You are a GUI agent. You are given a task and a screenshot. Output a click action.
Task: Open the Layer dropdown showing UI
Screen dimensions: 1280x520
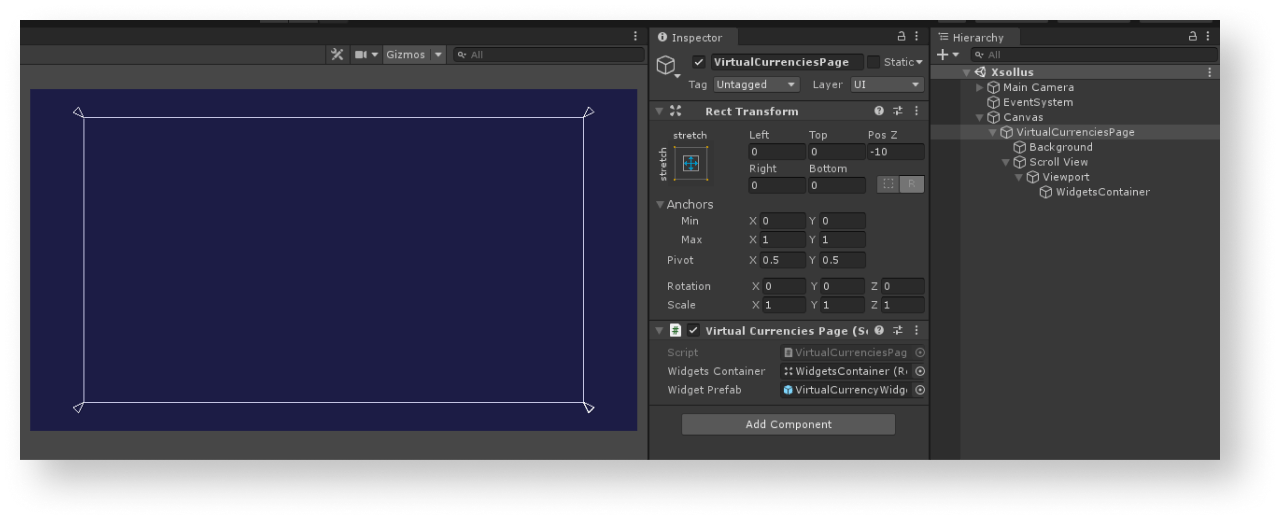pyautogui.click(x=886, y=85)
